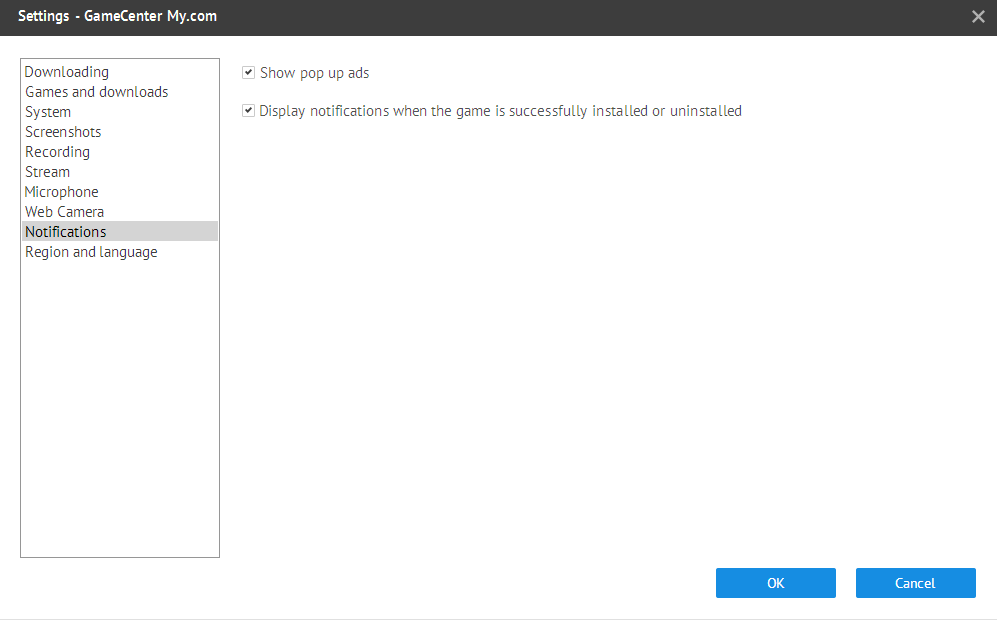This screenshot has width=997, height=620.
Task: Choose Web Camera in sidebar
Action: pos(64,212)
